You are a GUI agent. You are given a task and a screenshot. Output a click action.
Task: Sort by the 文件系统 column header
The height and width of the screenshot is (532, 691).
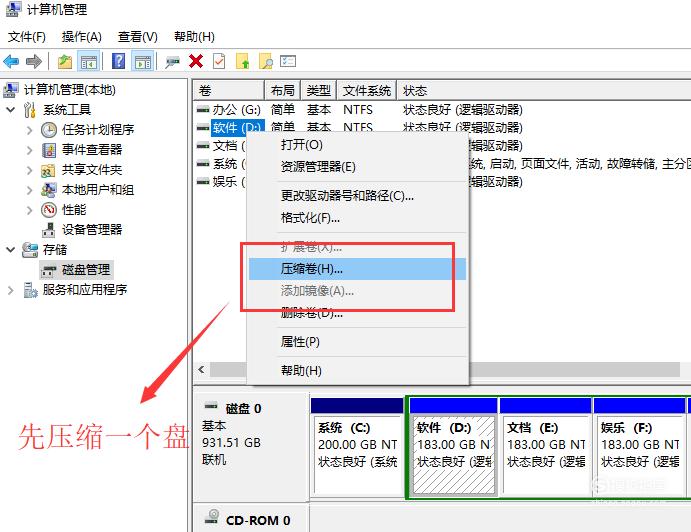367,90
